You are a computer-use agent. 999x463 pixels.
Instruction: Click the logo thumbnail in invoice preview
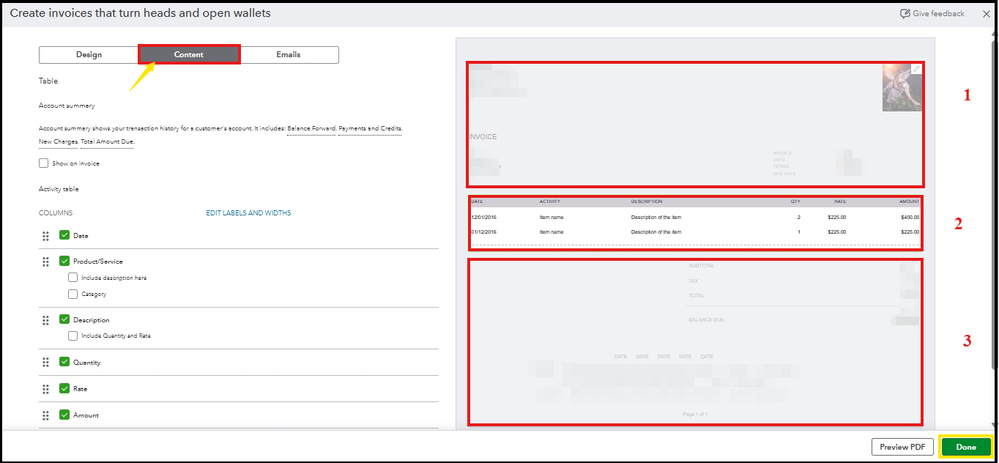pos(902,88)
